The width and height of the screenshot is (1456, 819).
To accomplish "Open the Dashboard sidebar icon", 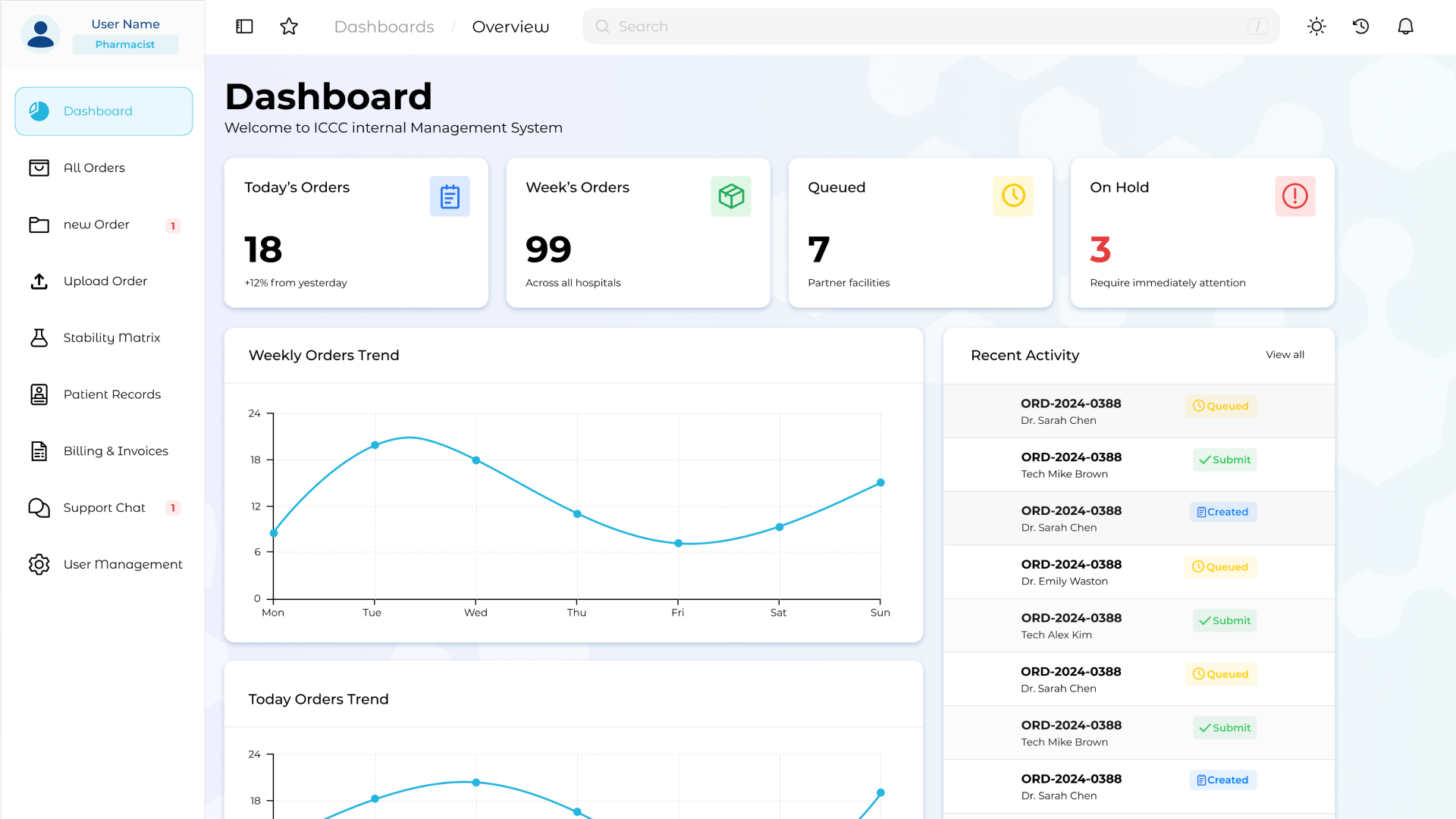I will (x=39, y=111).
